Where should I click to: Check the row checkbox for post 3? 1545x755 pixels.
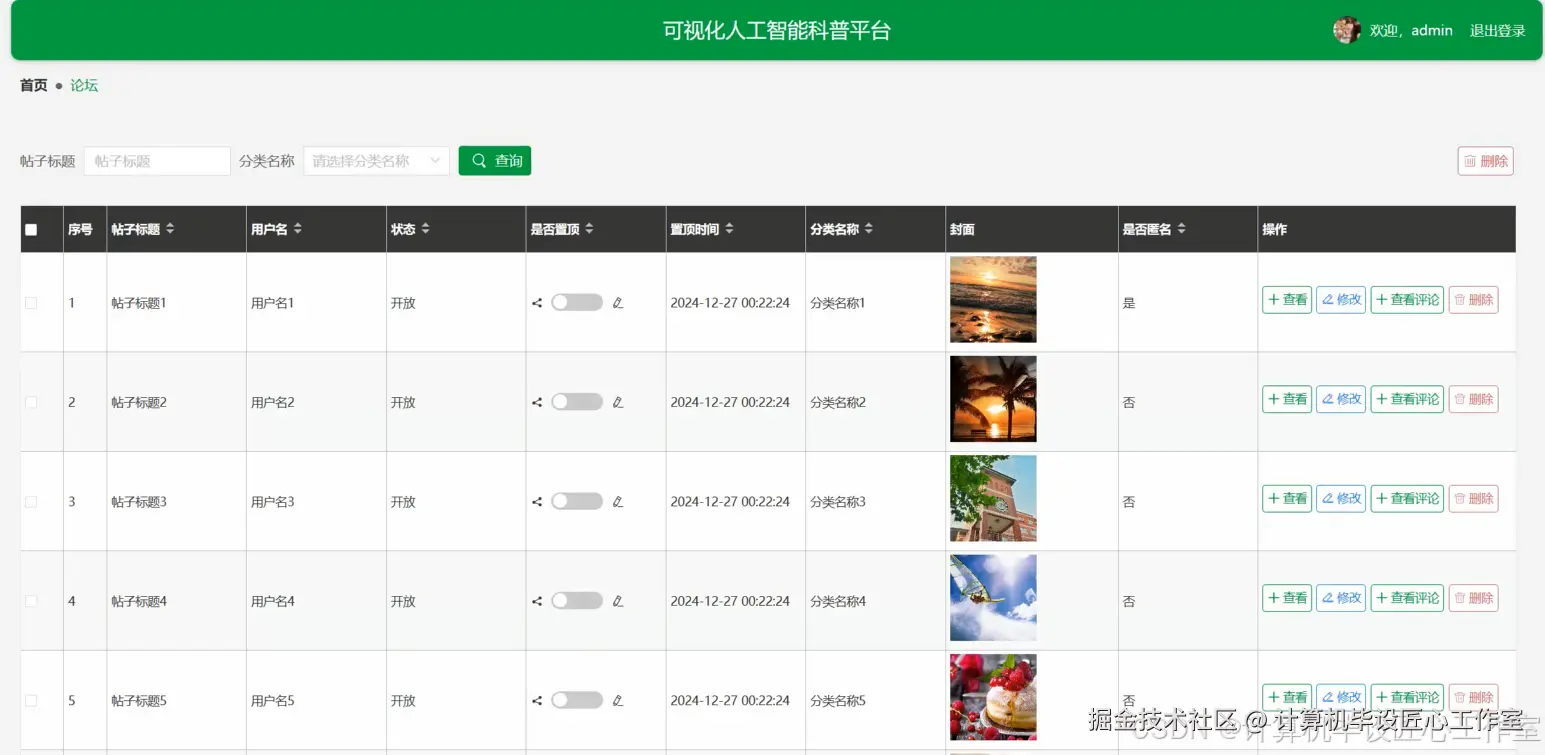pyautogui.click(x=30, y=501)
